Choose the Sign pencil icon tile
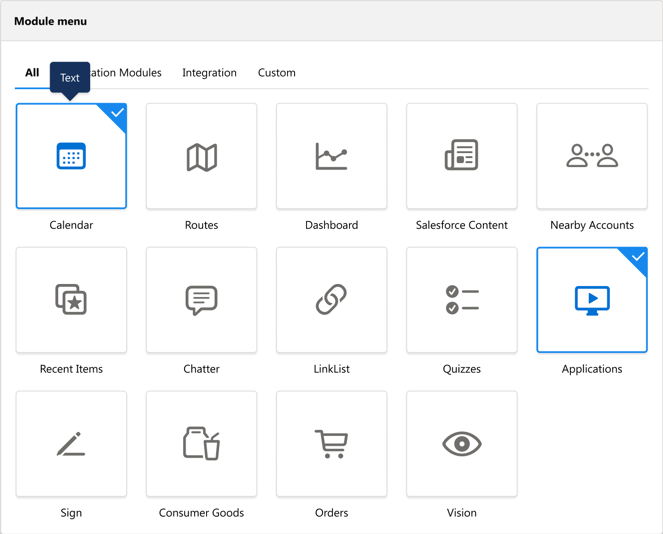The height and width of the screenshot is (534, 663). pos(71,444)
